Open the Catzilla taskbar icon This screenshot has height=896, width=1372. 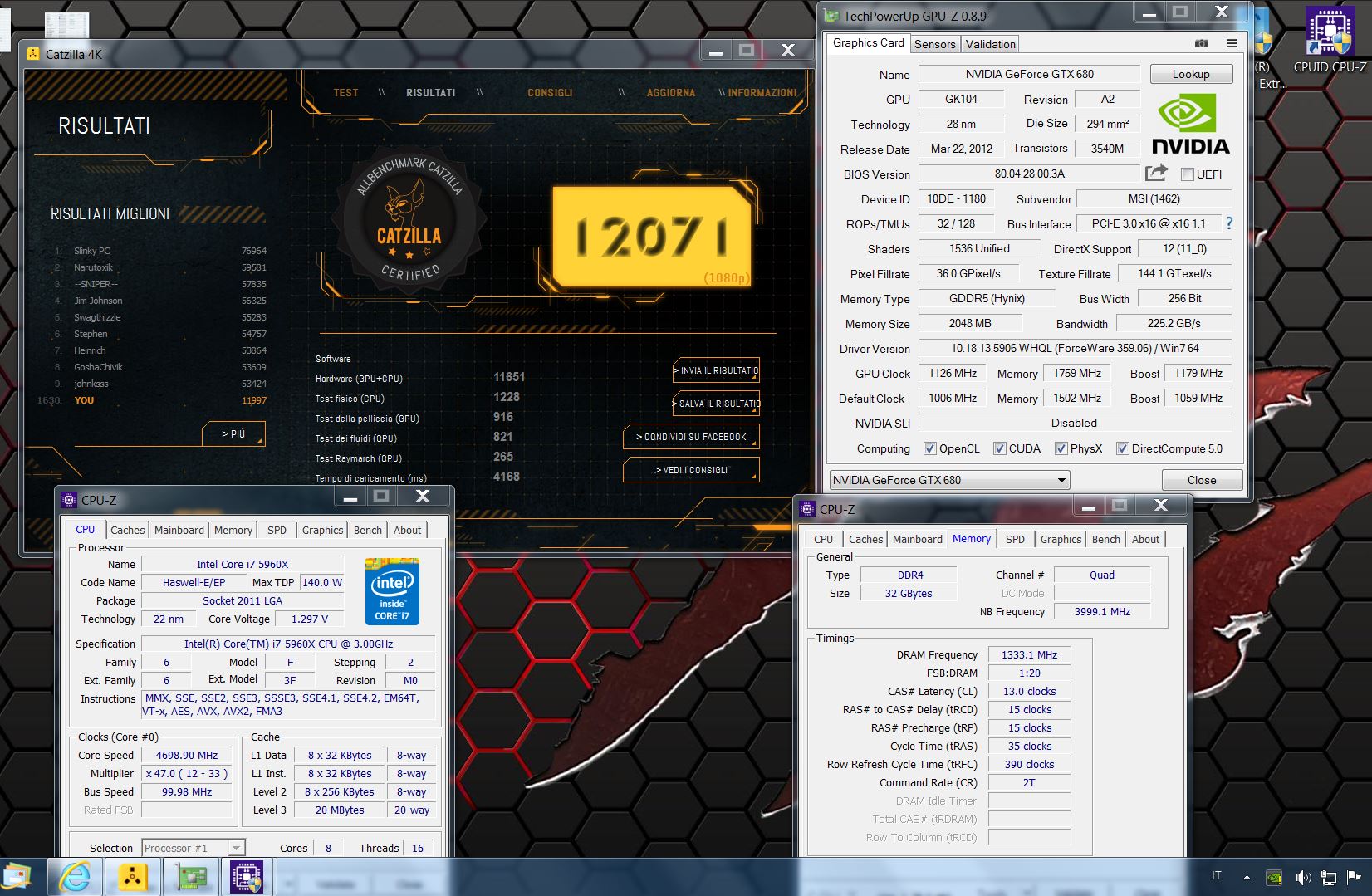[x=132, y=877]
